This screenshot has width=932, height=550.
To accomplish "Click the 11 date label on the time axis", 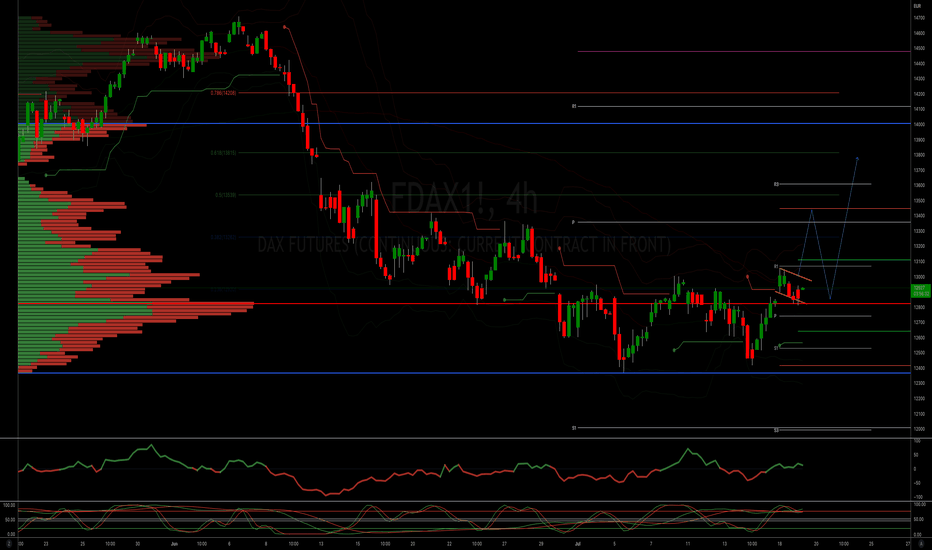I will pyautogui.click(x=688, y=543).
